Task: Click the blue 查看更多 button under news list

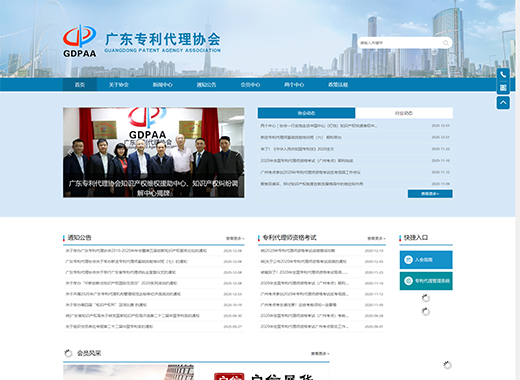Action: point(430,194)
